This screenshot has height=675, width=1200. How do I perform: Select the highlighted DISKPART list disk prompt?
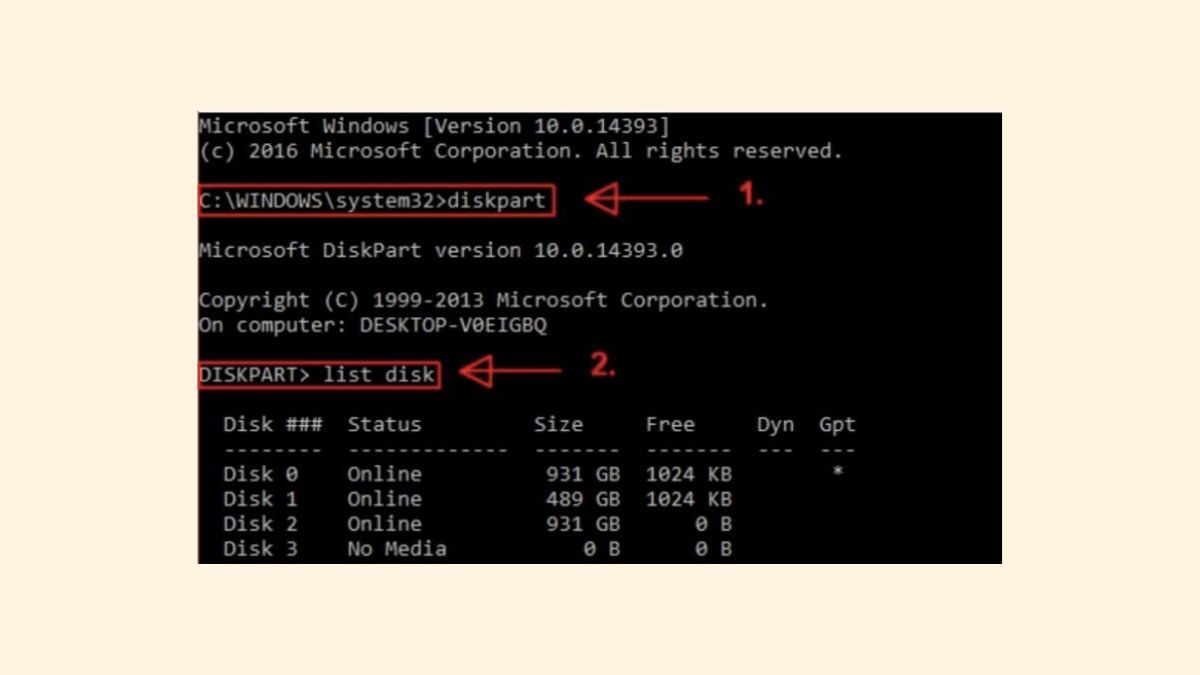pos(318,375)
